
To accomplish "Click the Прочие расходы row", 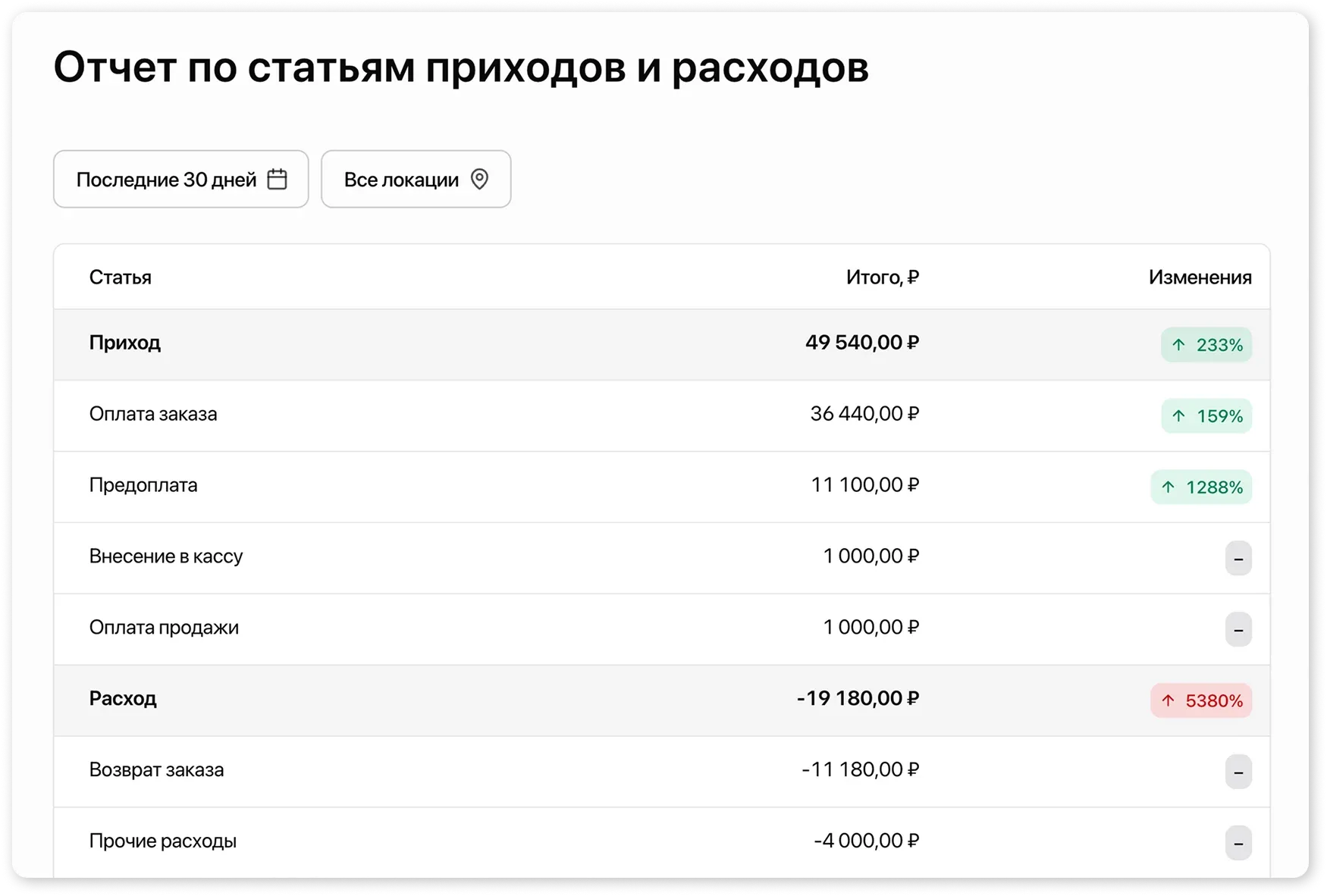I will click(x=455, y=840).
